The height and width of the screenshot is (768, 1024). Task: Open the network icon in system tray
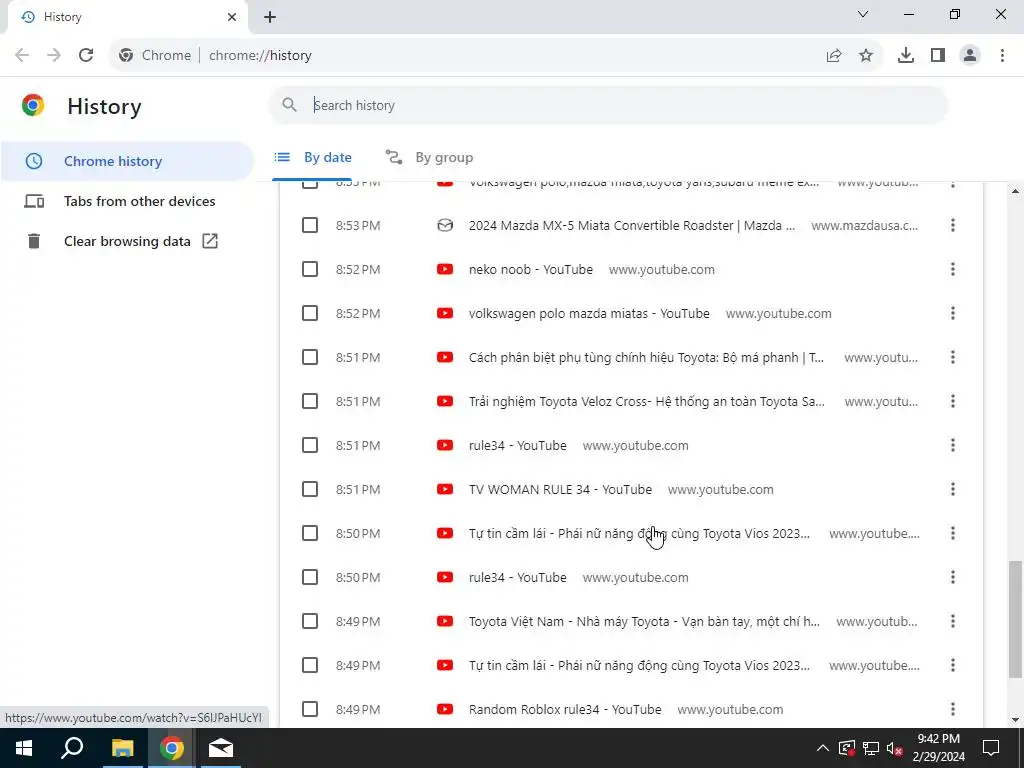871,748
